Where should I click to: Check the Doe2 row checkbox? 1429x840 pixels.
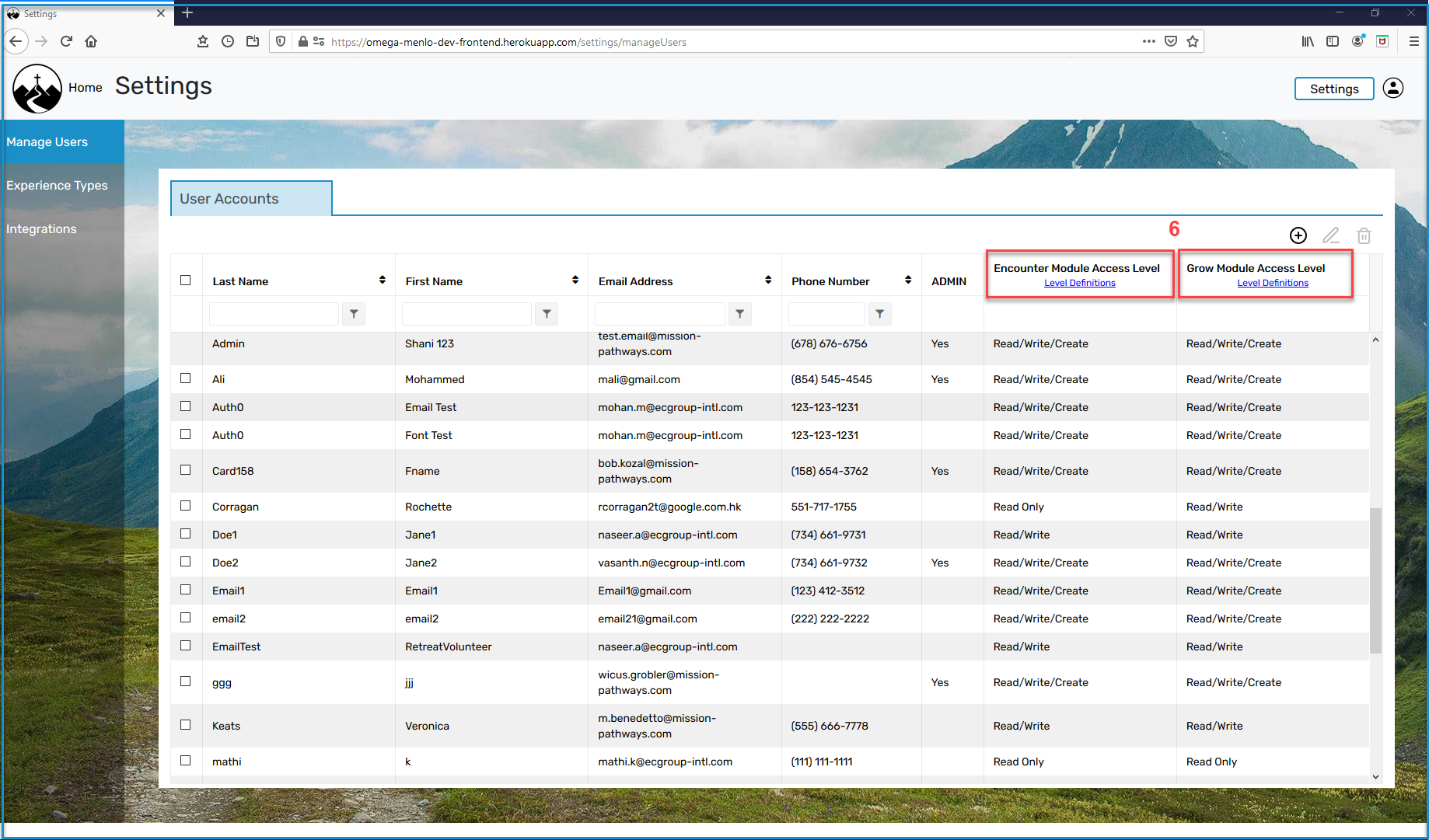185,562
